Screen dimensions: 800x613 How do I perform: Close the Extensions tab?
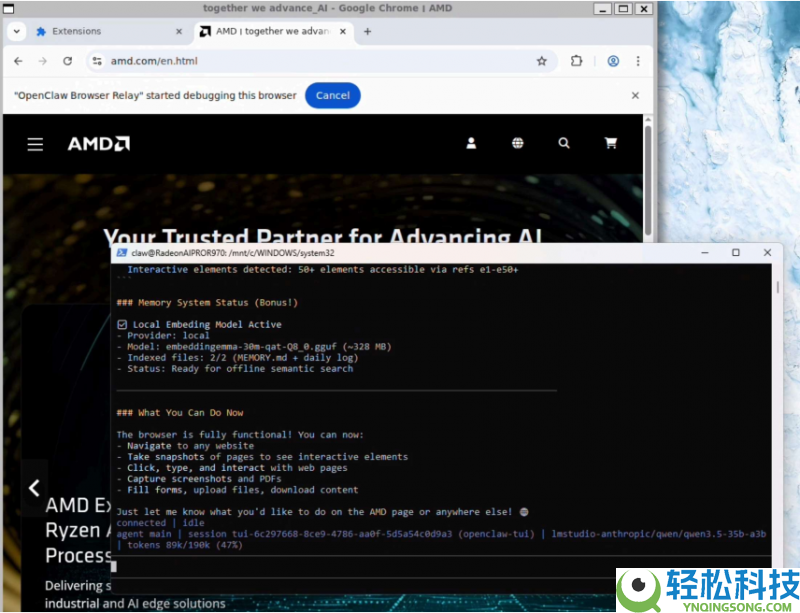click(x=179, y=32)
